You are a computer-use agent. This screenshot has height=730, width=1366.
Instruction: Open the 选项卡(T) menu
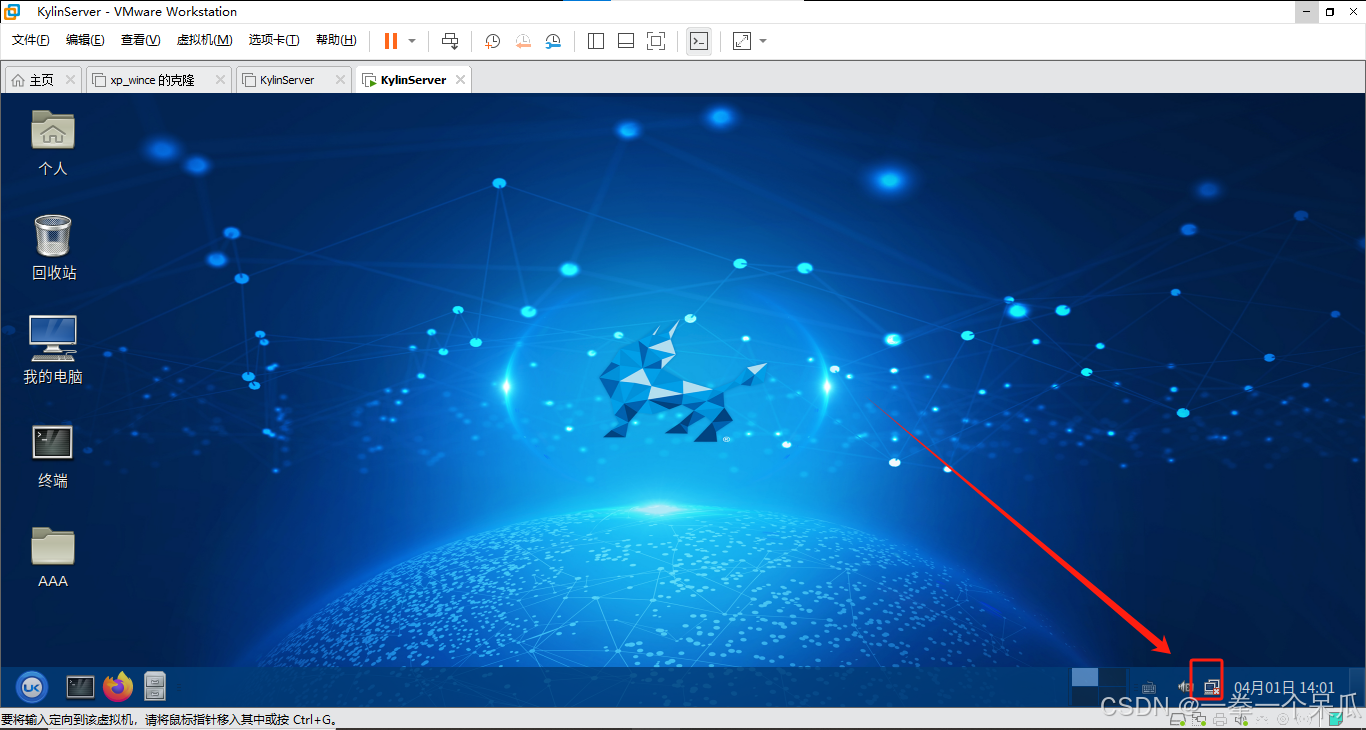click(274, 41)
